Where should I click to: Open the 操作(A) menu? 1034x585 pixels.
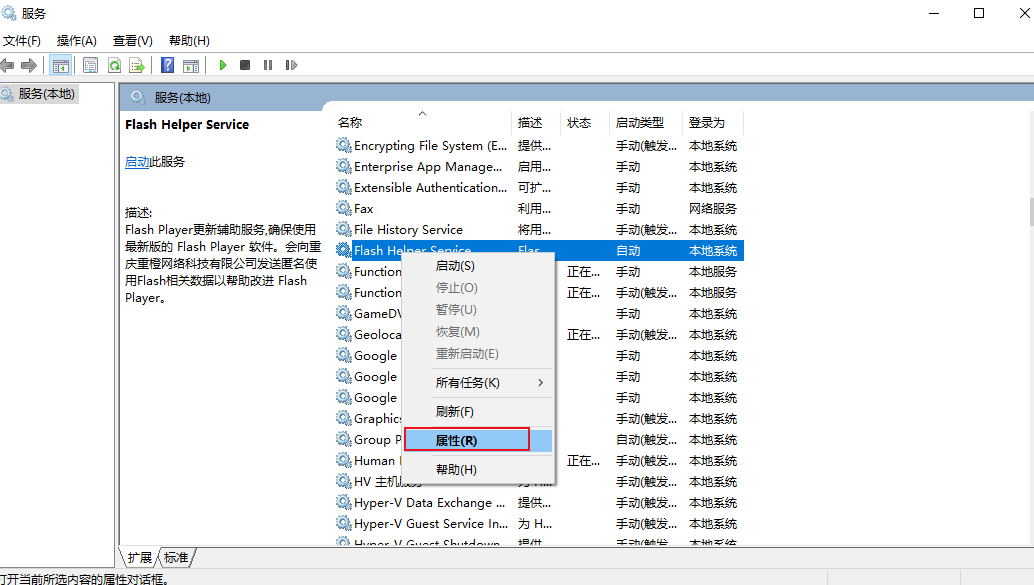pos(76,41)
